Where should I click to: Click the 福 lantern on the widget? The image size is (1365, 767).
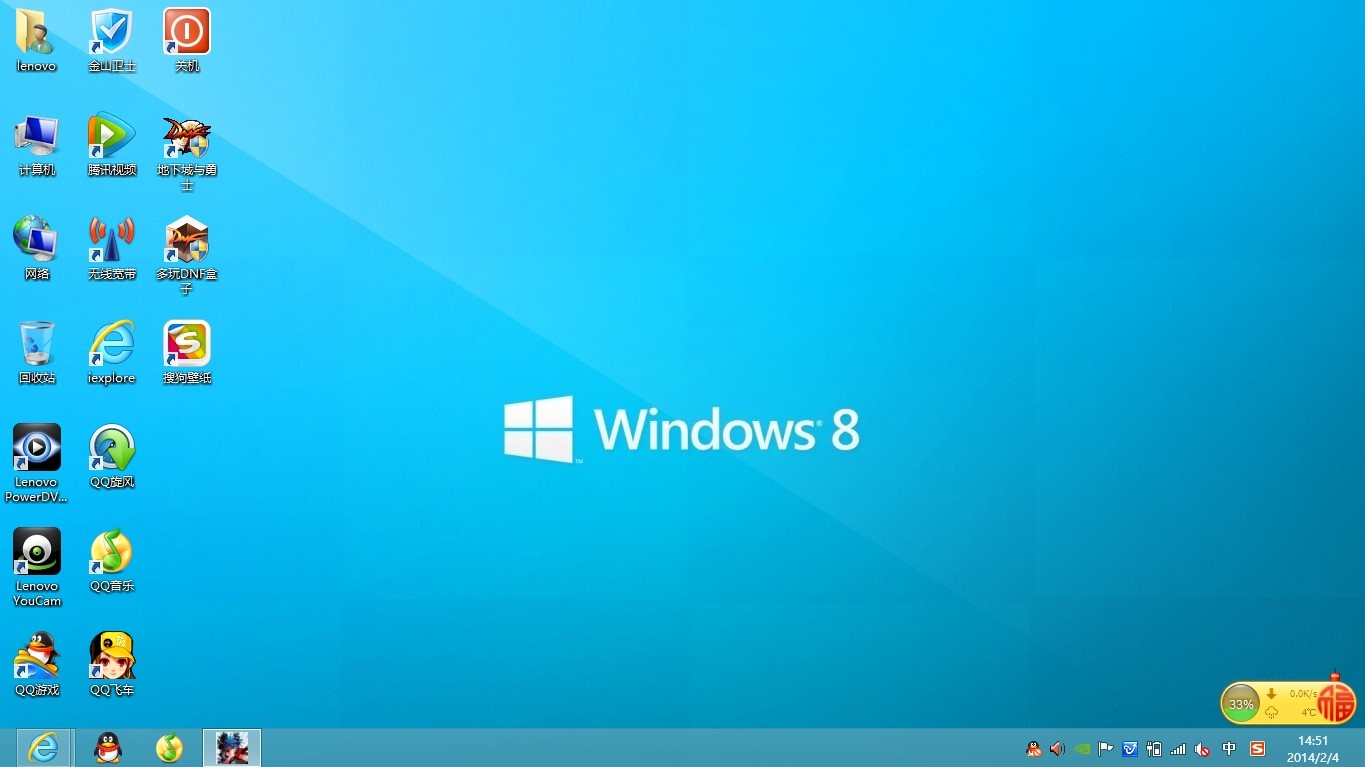(x=1334, y=701)
